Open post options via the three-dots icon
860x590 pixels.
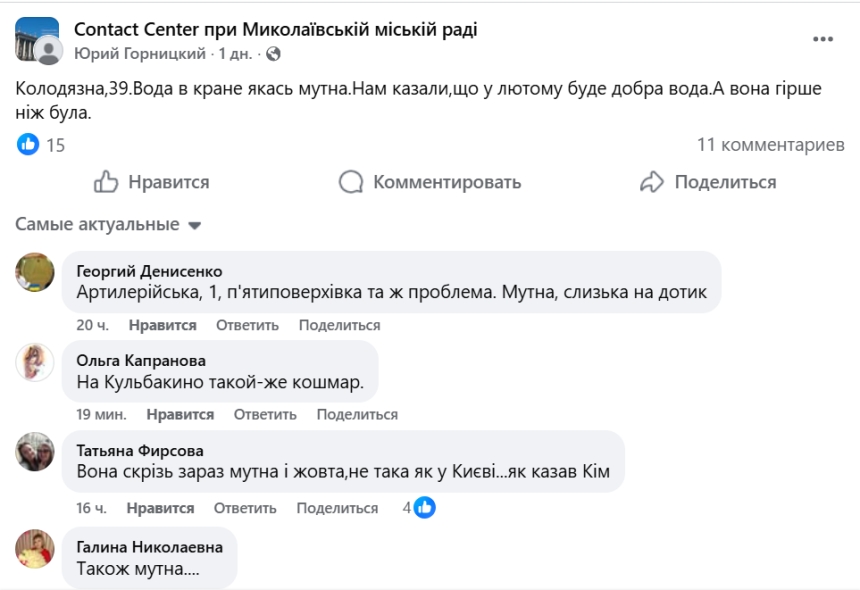824,38
